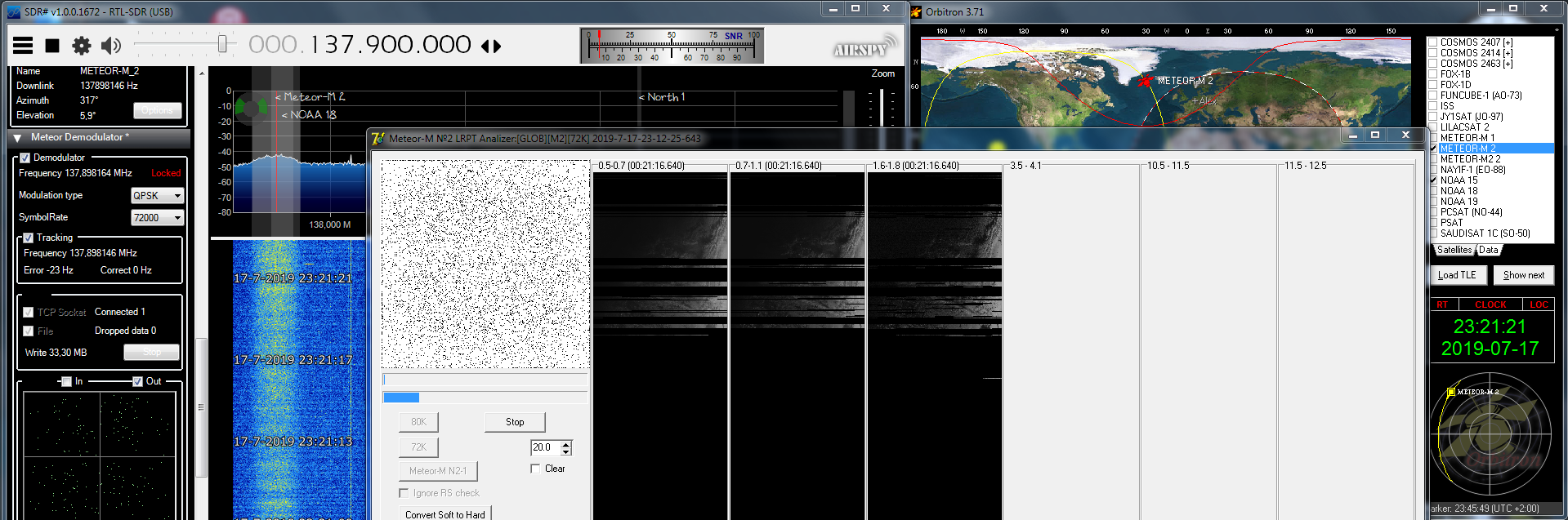Select RT clock mode in Orbitron
This screenshot has height=520, width=1568.
(x=1442, y=304)
